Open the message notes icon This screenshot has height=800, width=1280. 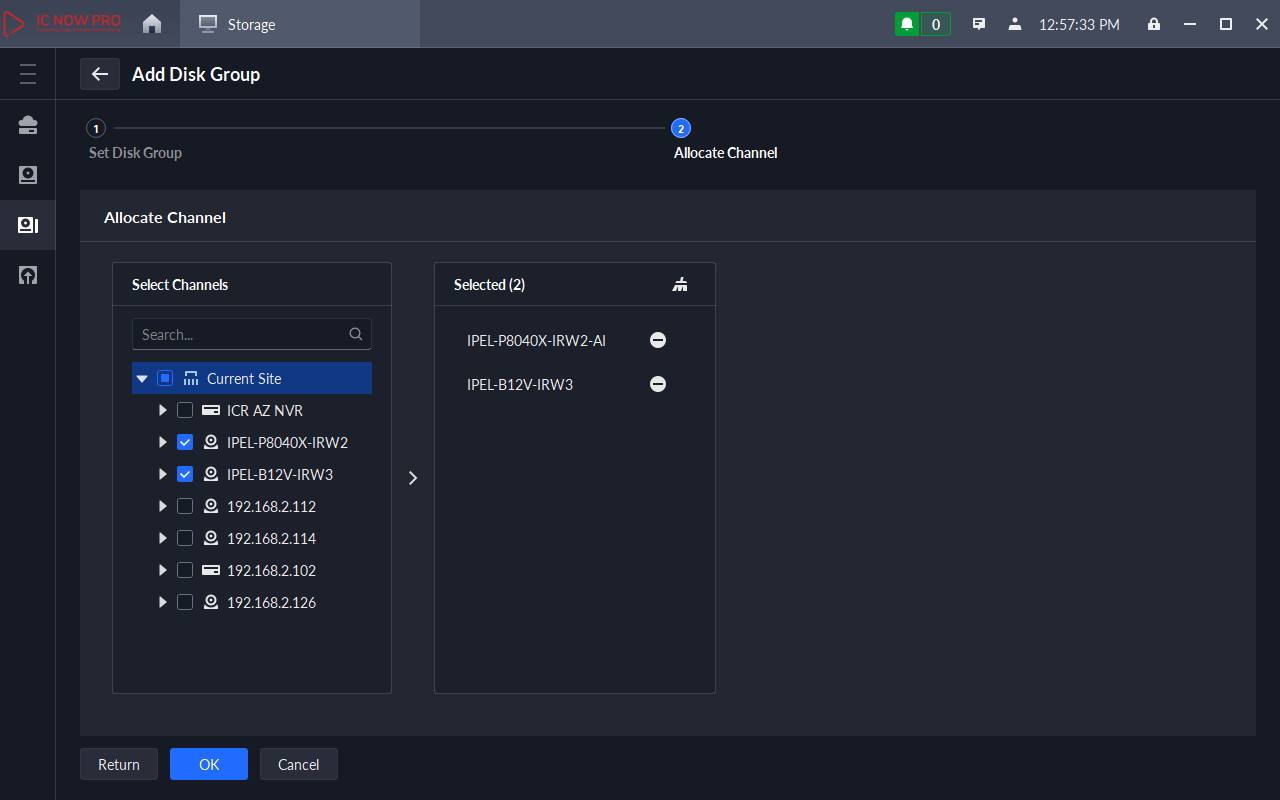click(980, 24)
